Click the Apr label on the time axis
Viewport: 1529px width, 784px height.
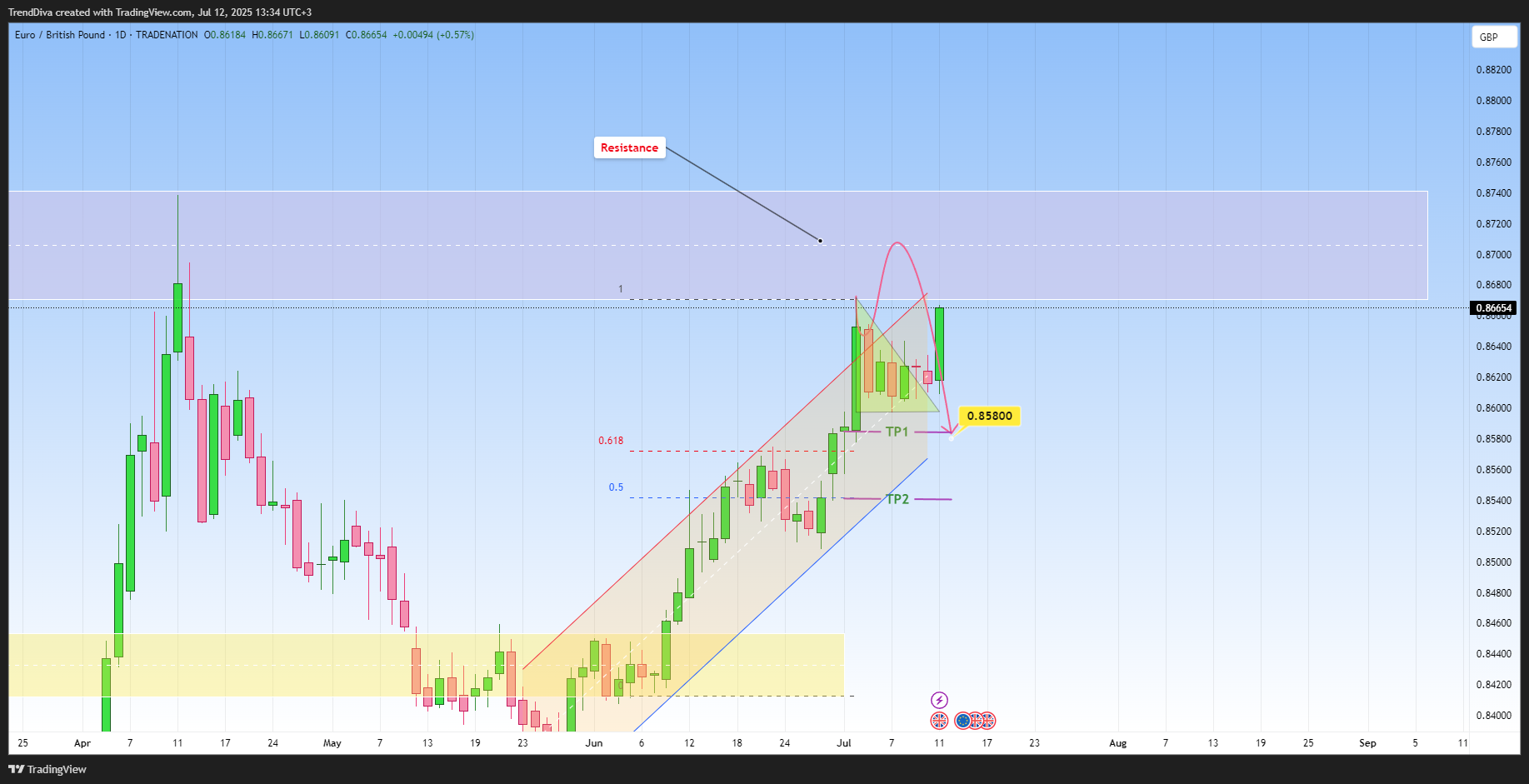tap(82, 743)
